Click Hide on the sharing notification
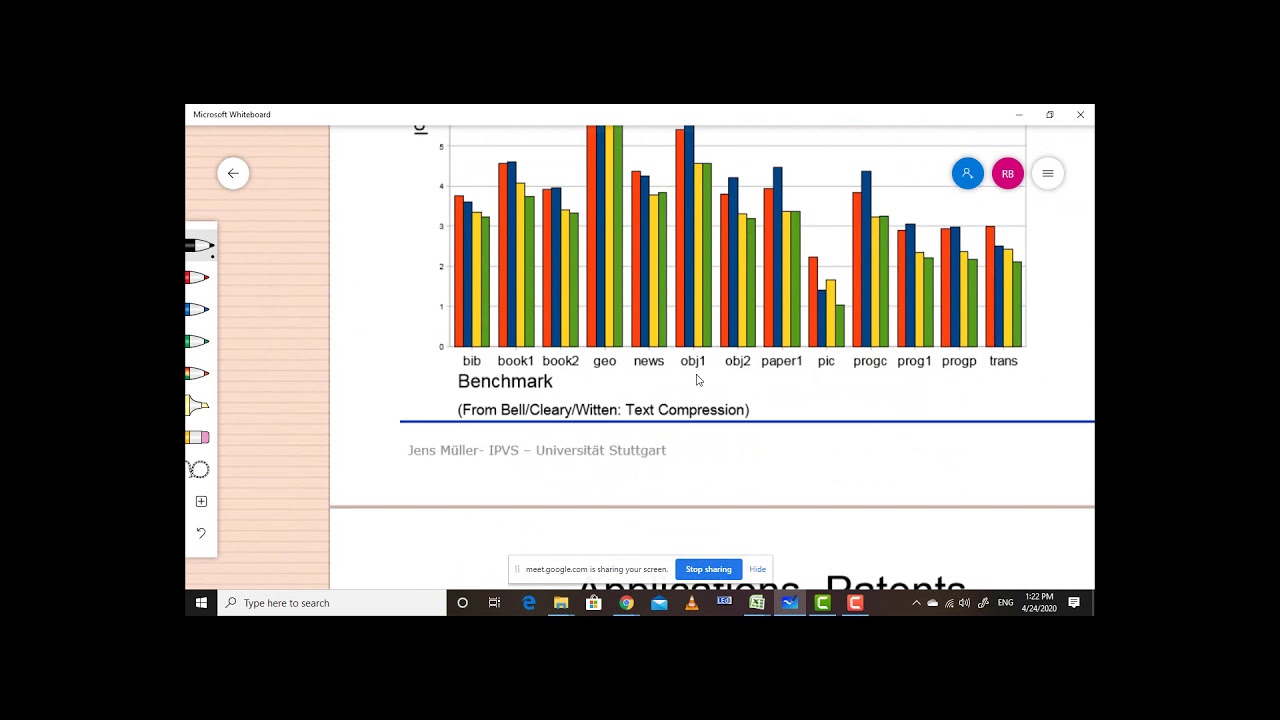 757,569
